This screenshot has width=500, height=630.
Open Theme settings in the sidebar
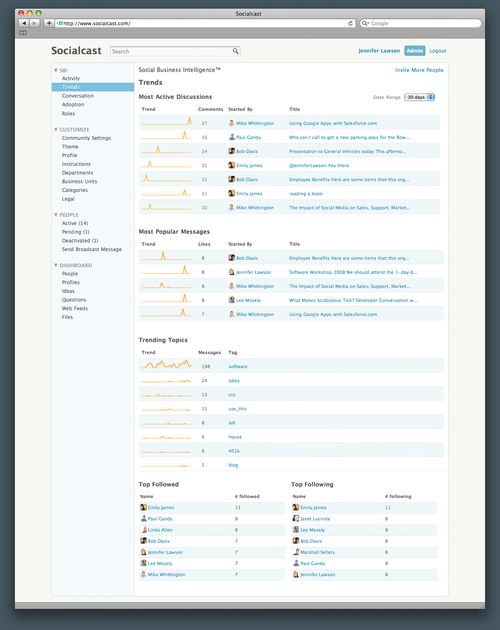(x=70, y=147)
